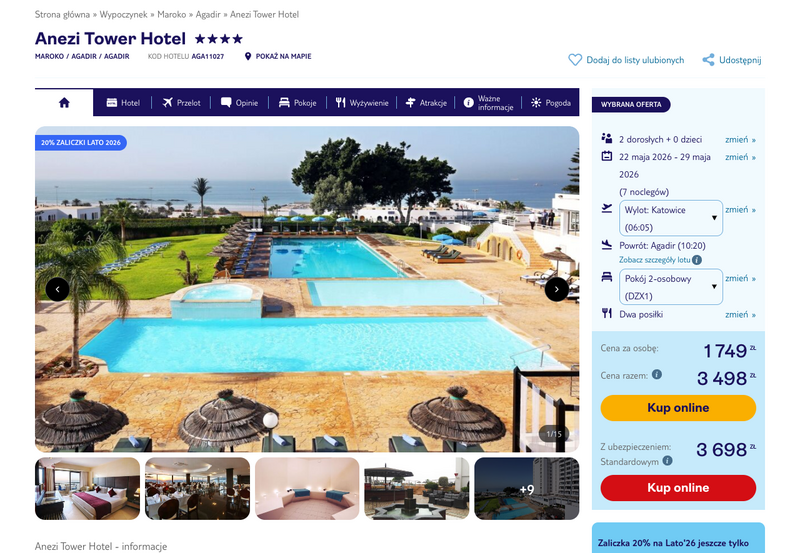Click info icon beside Cena razem

(657, 374)
